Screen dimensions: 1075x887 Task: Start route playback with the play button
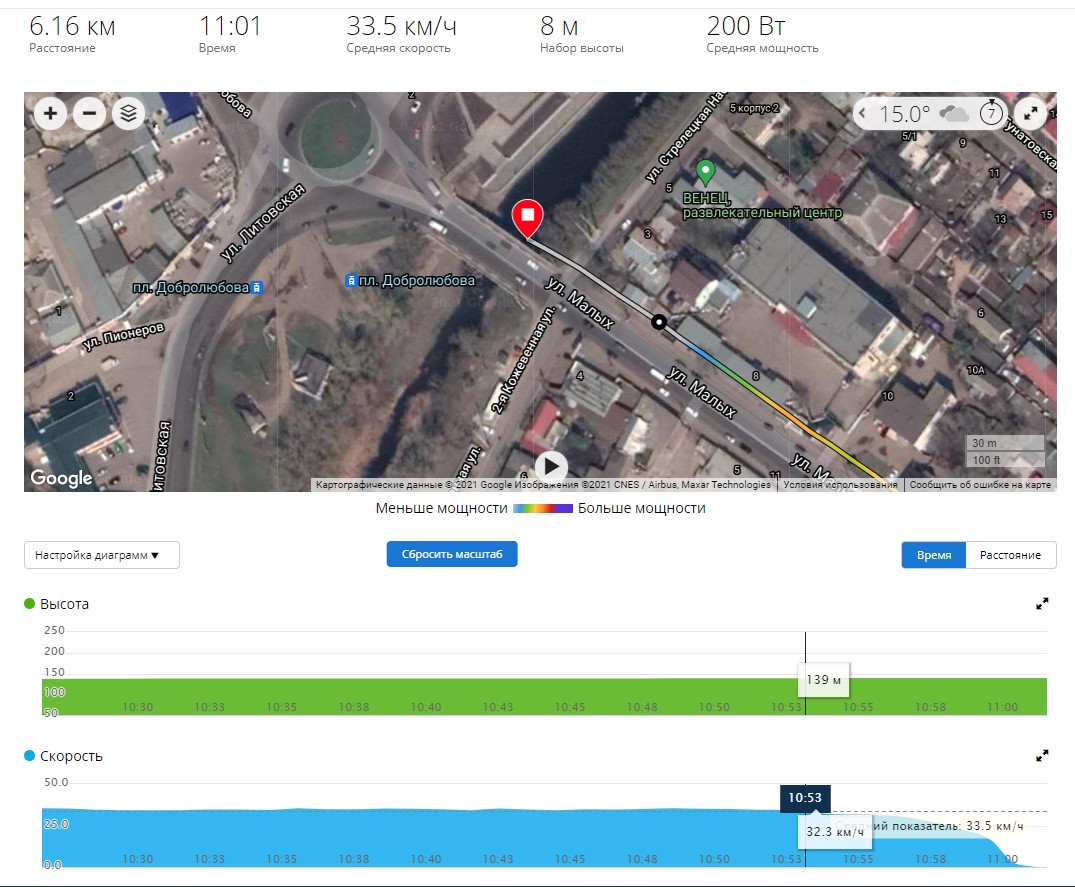551,466
